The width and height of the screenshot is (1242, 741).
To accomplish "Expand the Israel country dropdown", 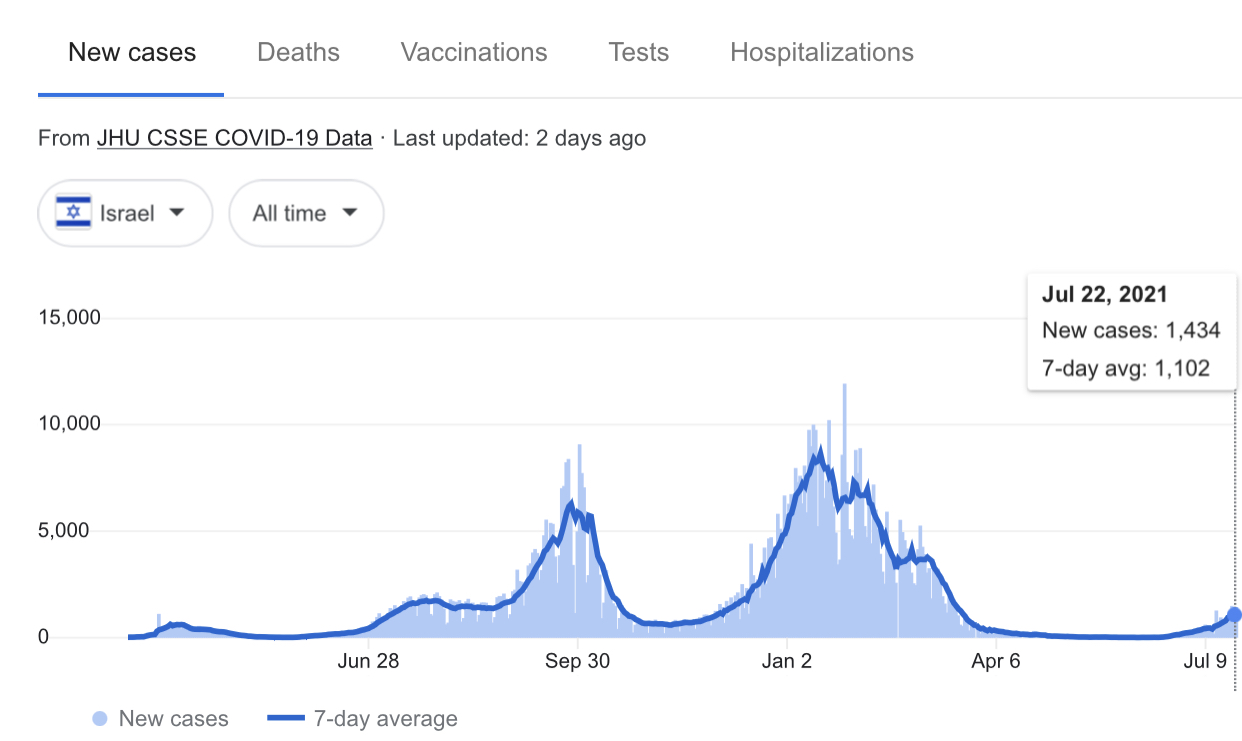I will pos(126,213).
